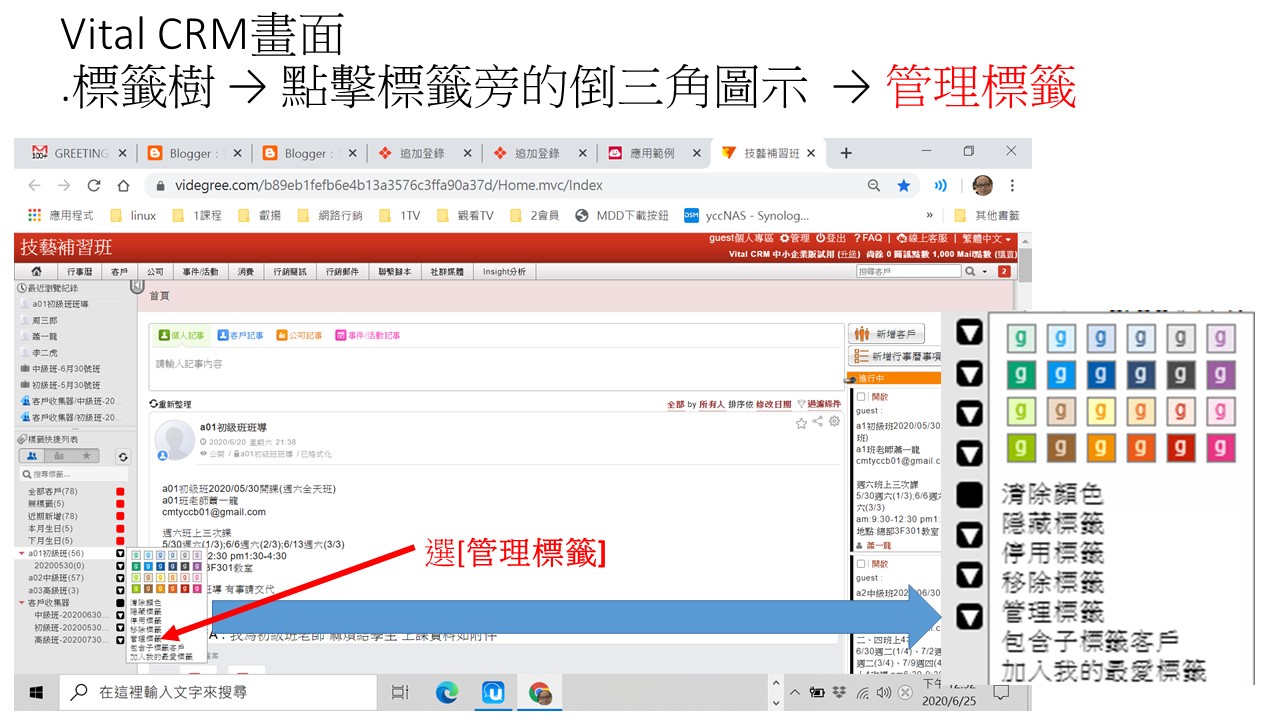Choose 管理標籤 in the enlarged menu

(x=1053, y=610)
